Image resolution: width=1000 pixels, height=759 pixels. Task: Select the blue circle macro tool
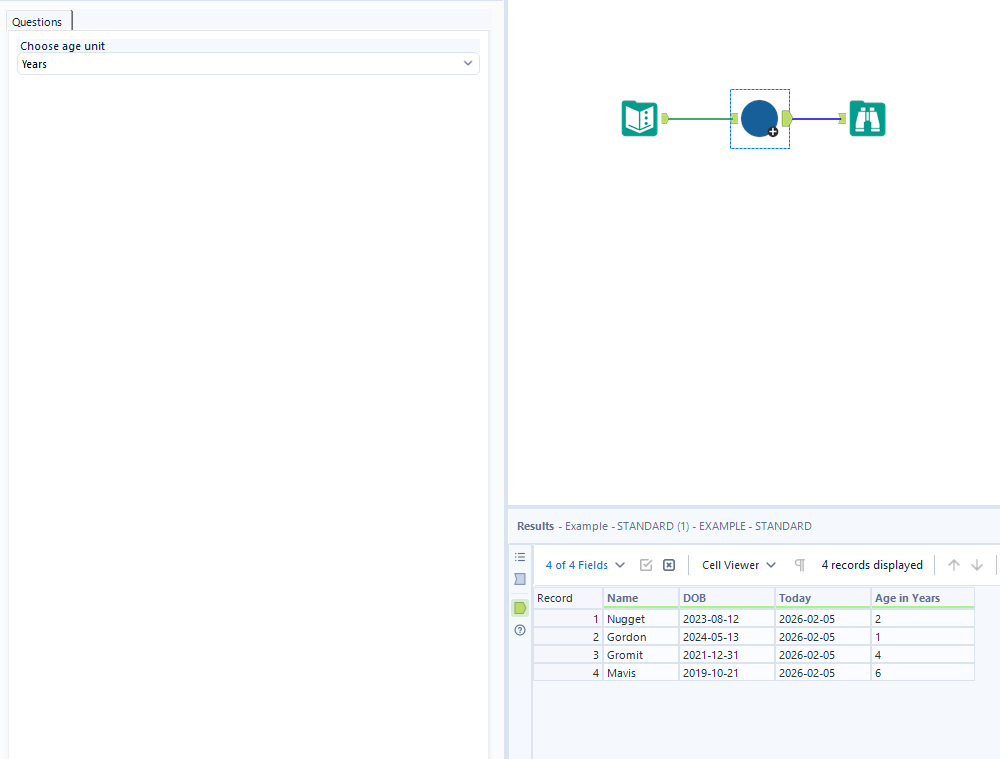coord(759,119)
